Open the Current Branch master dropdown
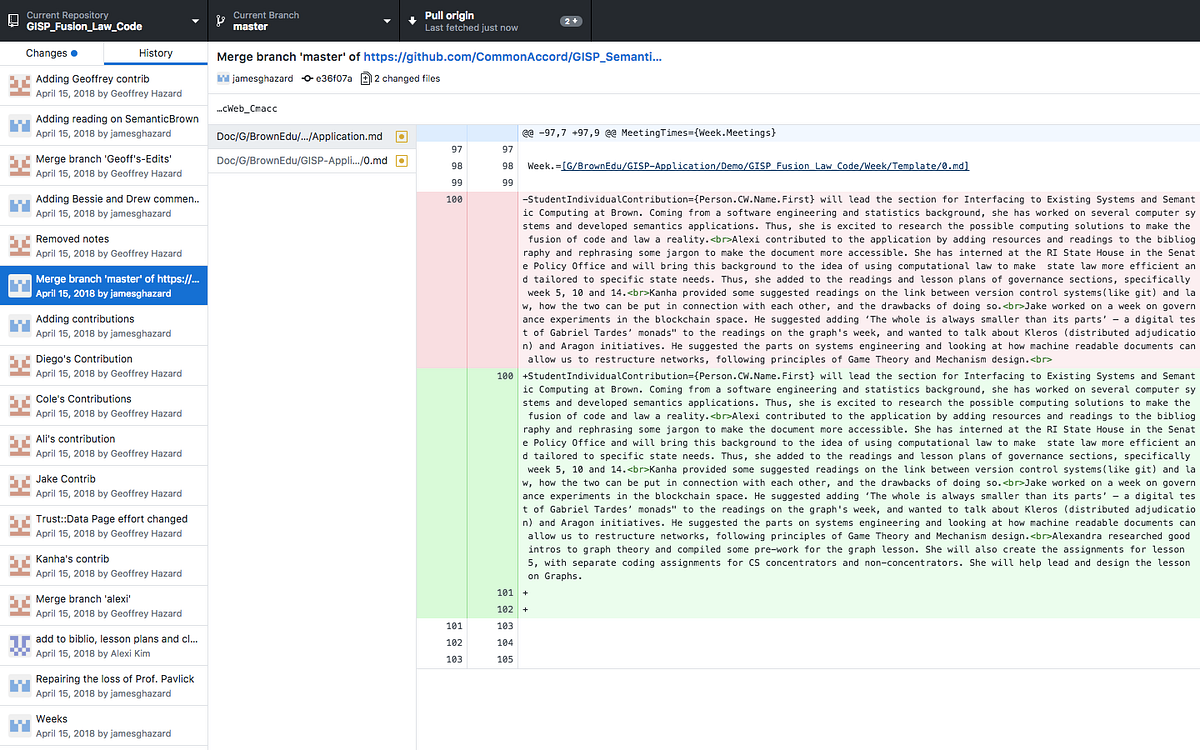The image size is (1200, 750). [300, 20]
